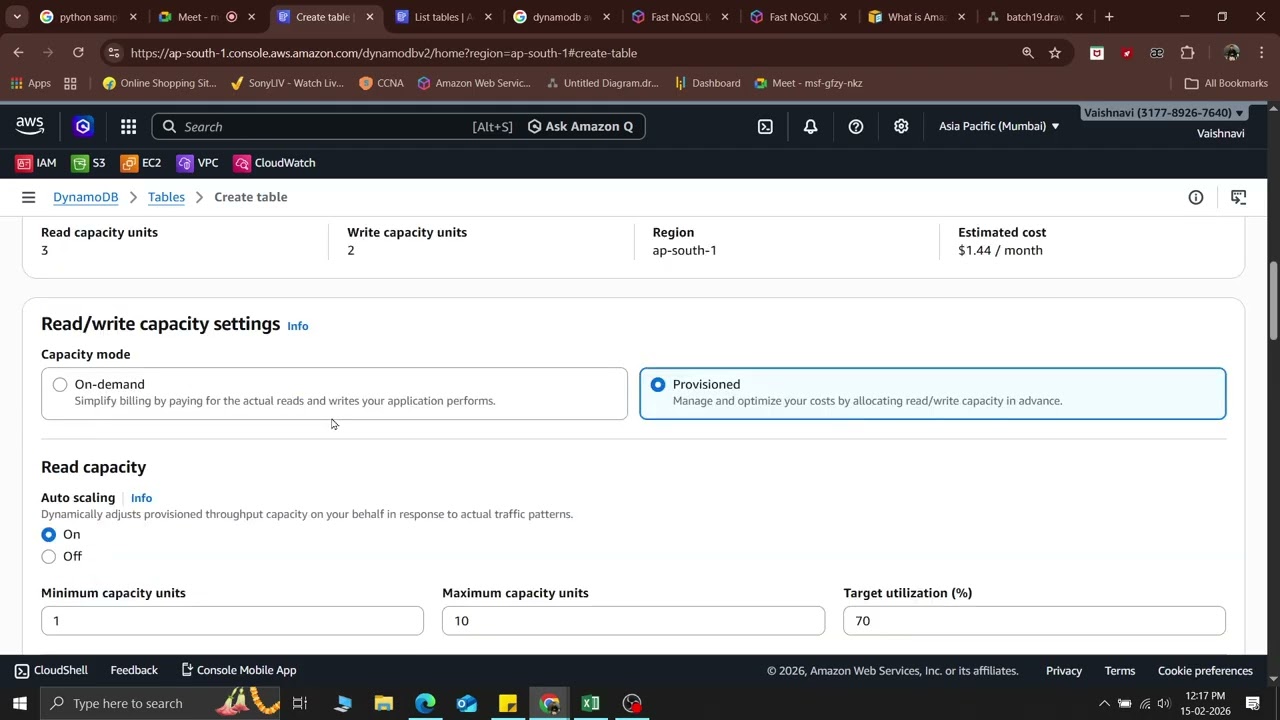Click Ask Amazon Q button
The width and height of the screenshot is (1280, 720).
tap(581, 126)
